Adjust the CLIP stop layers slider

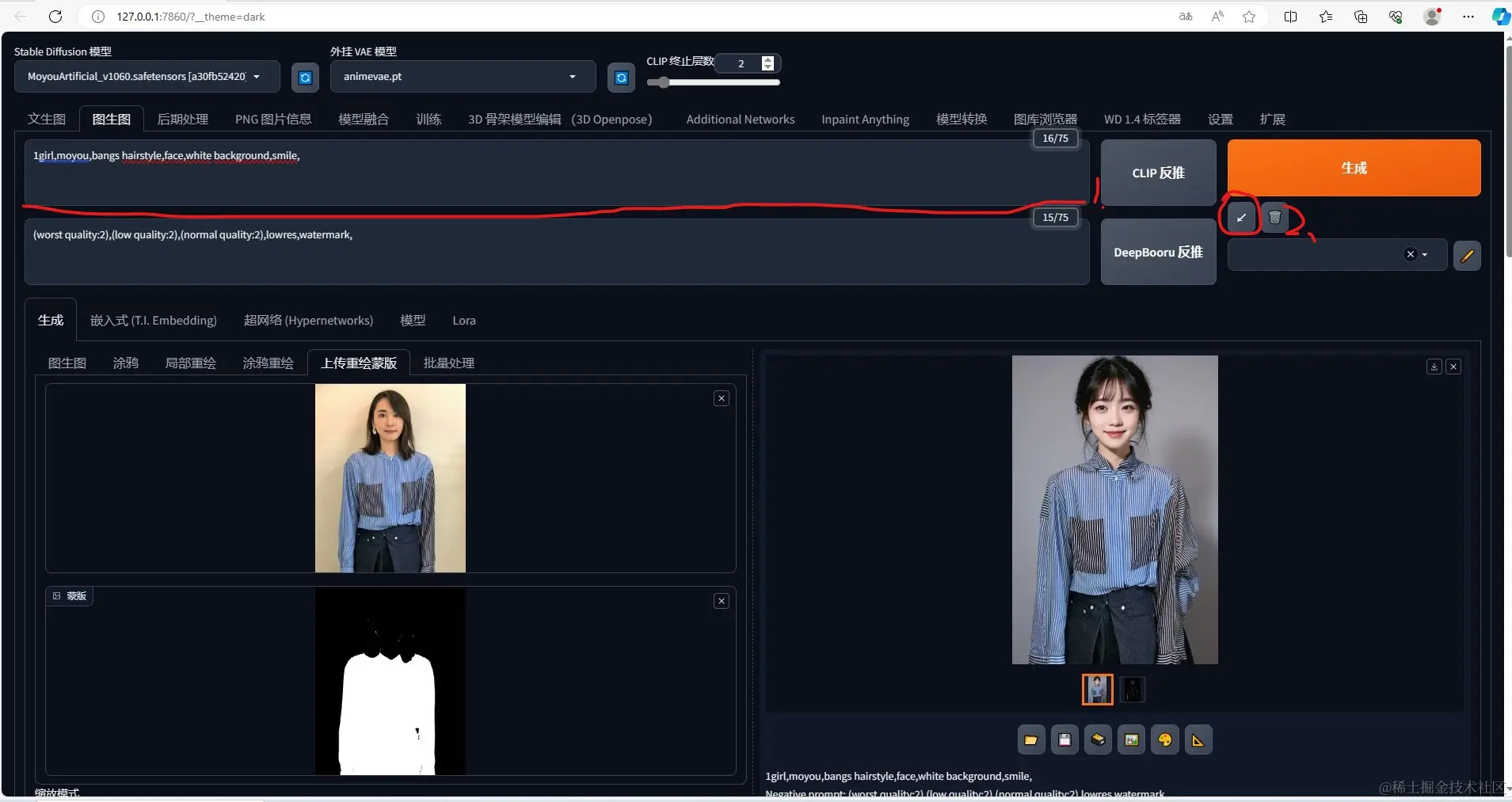[713, 82]
